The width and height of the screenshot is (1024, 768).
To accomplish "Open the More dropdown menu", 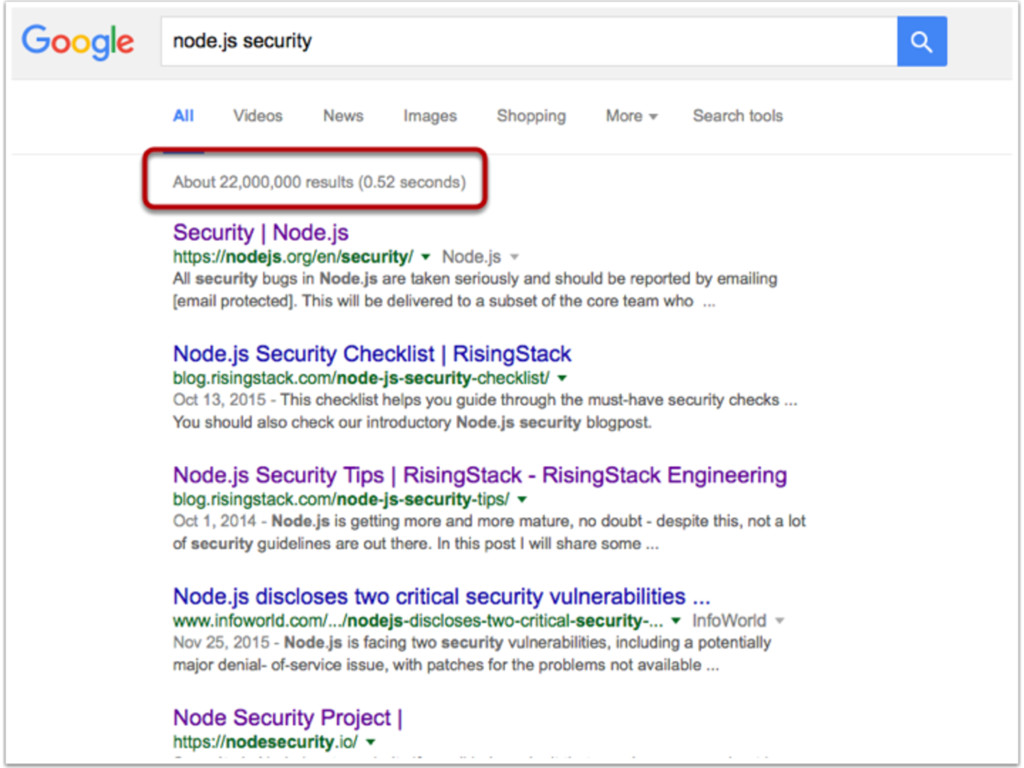I will [631, 116].
